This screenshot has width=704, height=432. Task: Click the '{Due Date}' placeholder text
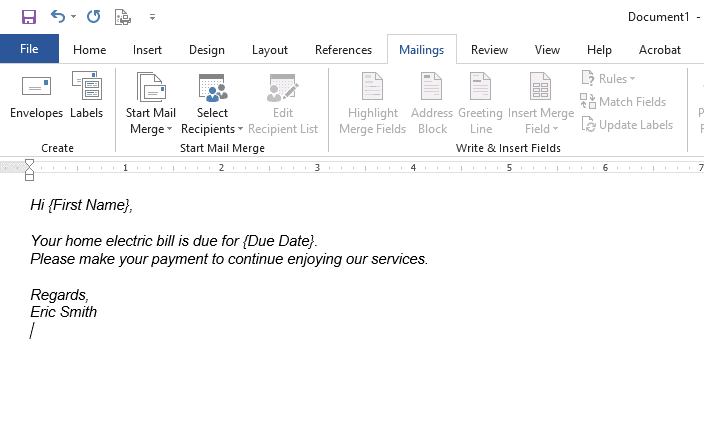tap(278, 241)
